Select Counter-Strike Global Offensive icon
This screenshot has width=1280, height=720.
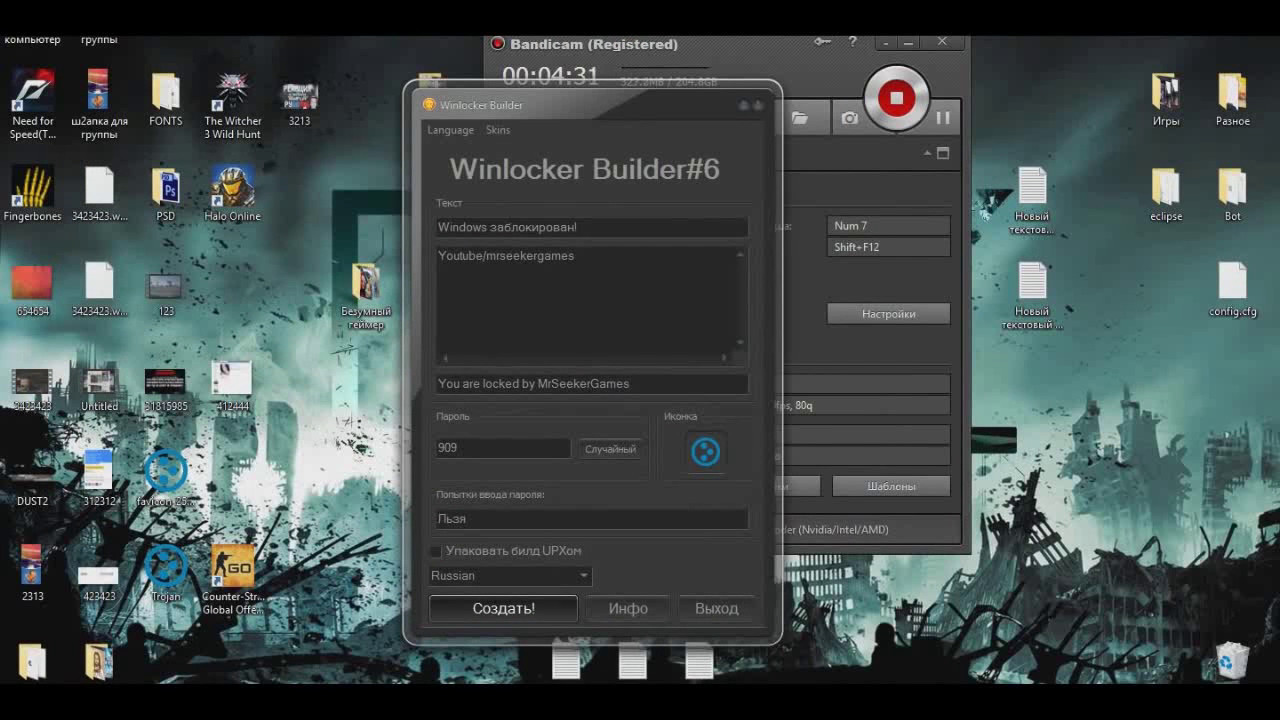point(232,580)
